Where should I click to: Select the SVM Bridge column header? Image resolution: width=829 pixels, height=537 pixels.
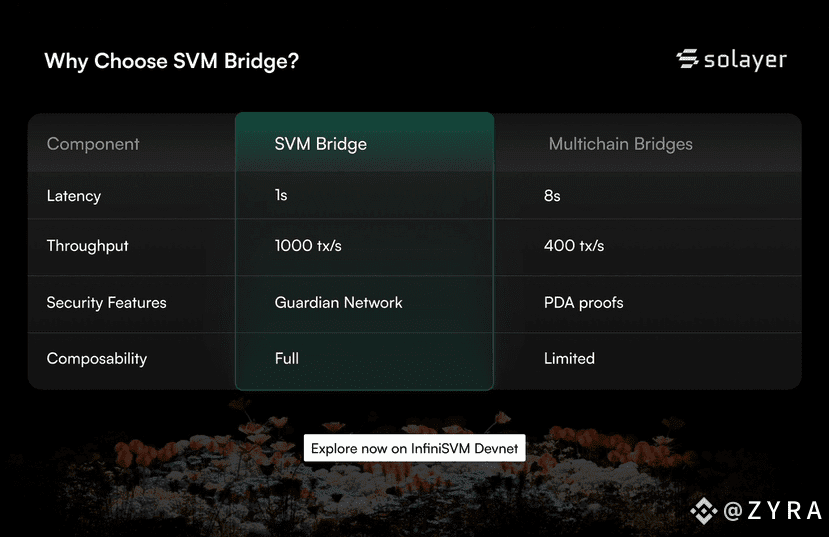coord(320,144)
